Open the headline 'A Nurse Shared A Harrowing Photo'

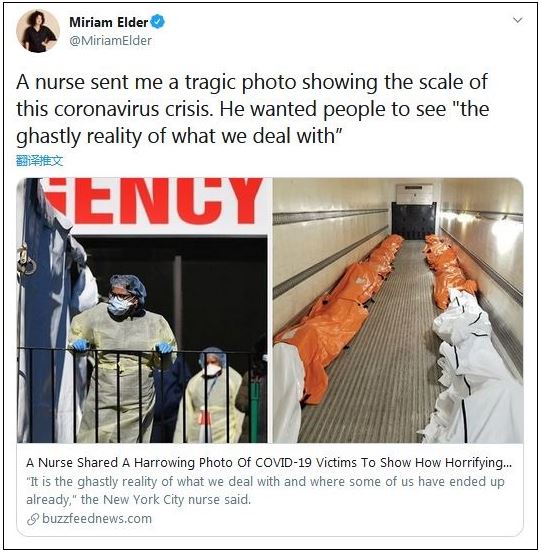[x=269, y=463]
